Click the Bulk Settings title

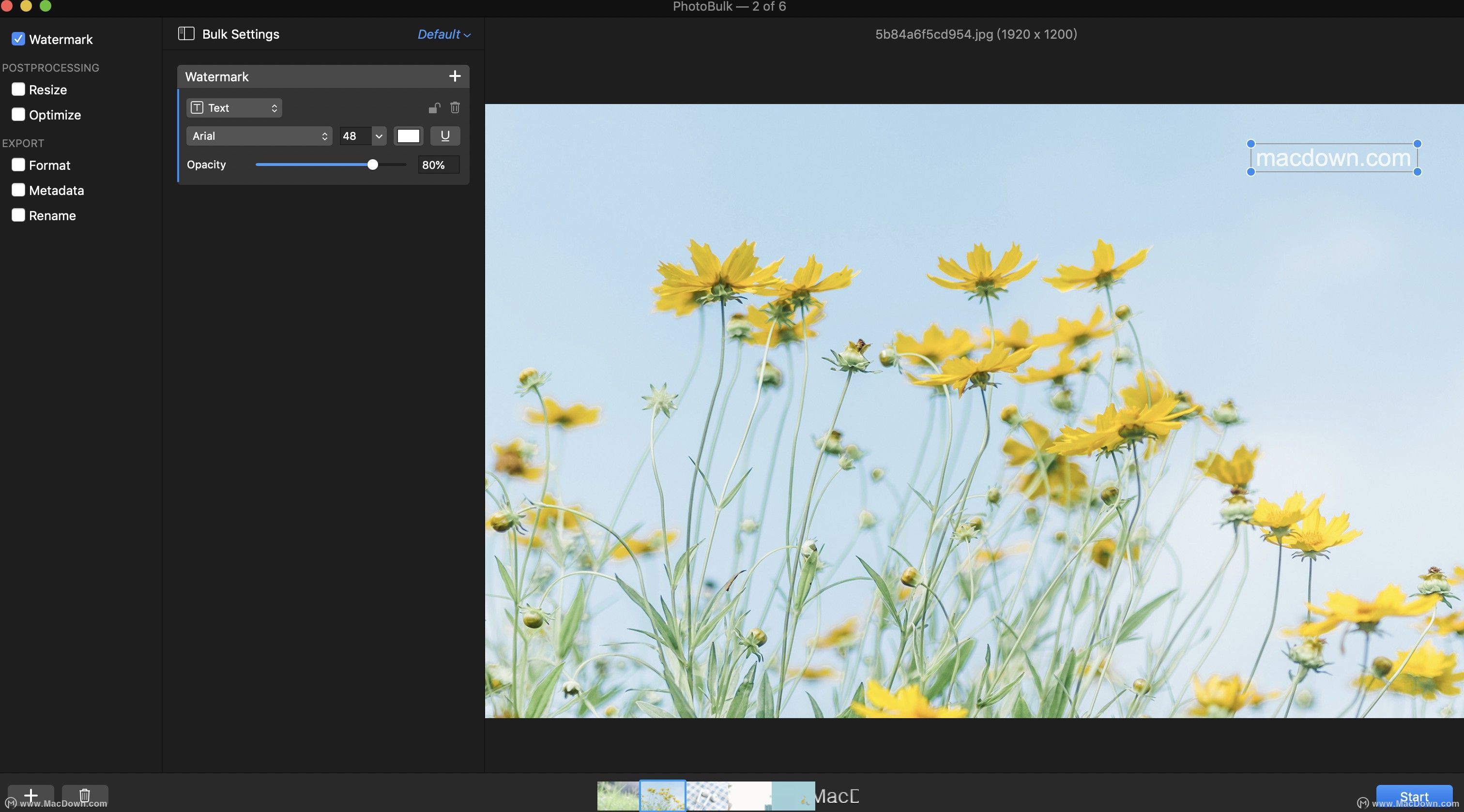(241, 34)
